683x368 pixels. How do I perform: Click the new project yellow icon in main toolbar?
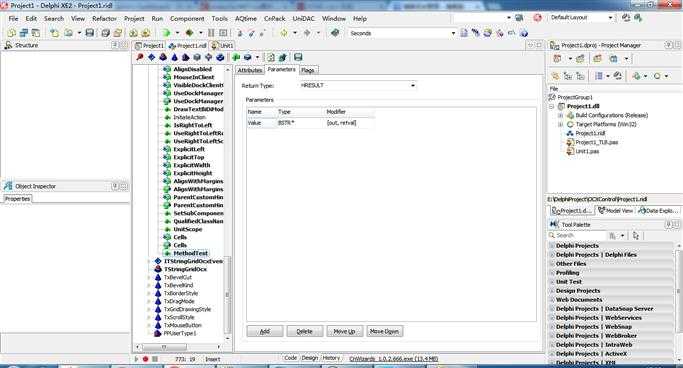[x=11, y=33]
